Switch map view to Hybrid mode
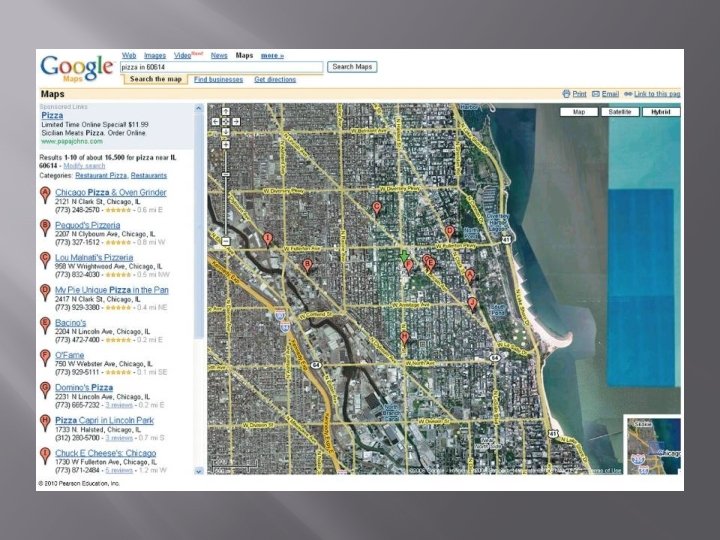This screenshot has height=540, width=720. [660, 112]
